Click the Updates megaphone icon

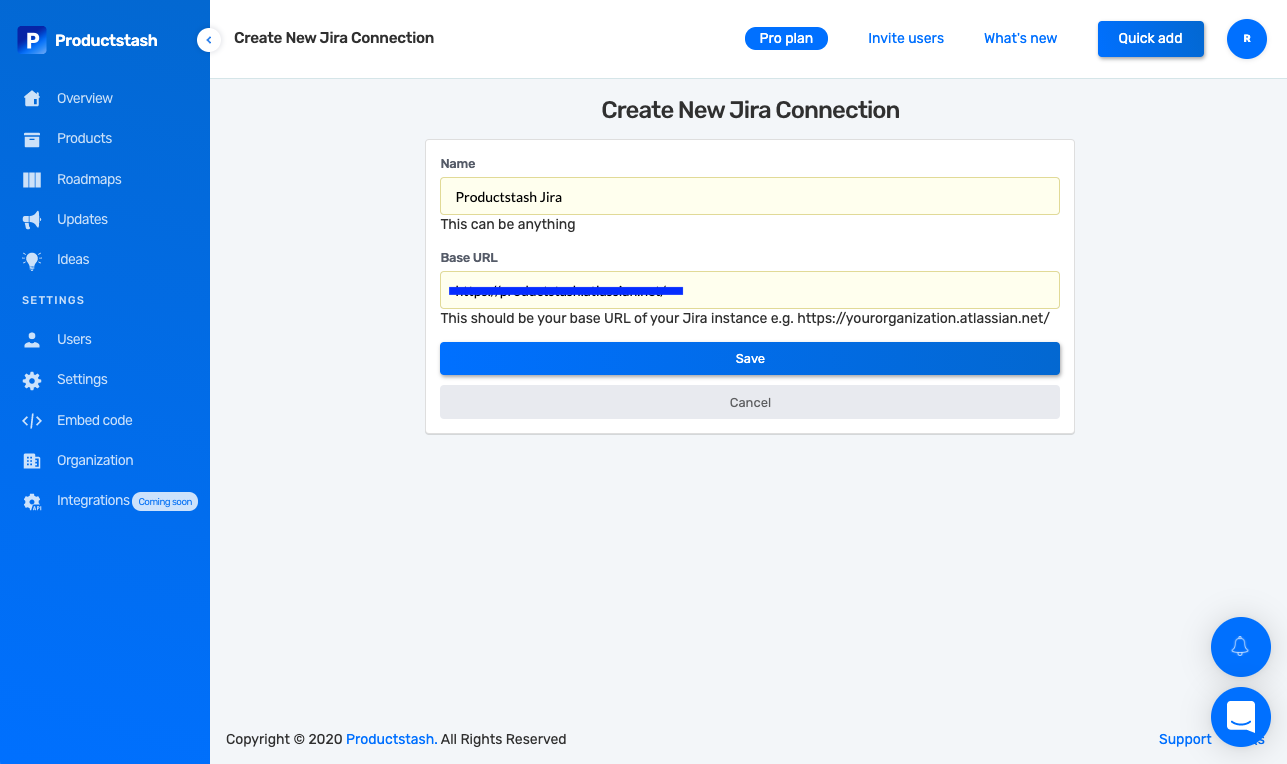coord(32,219)
